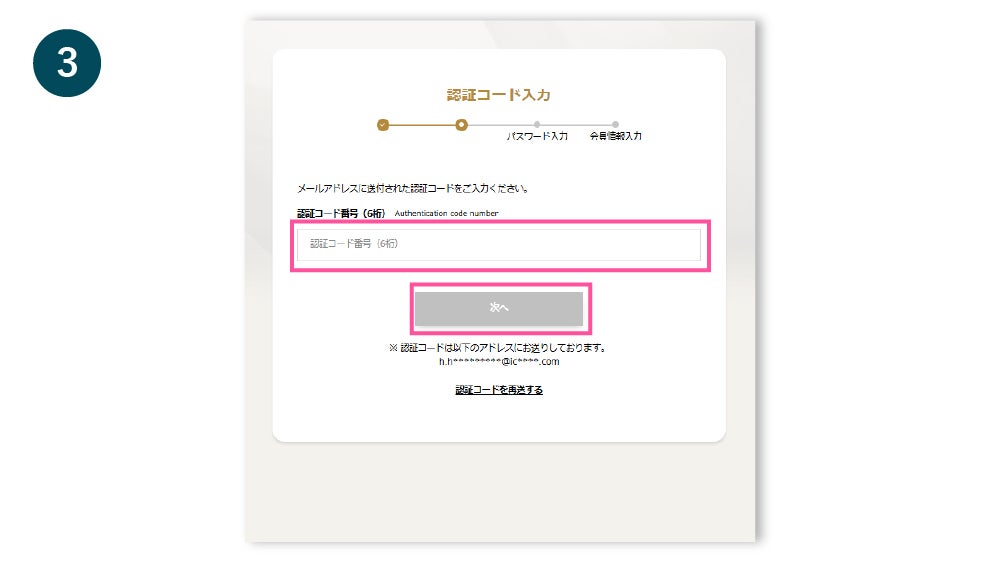1000x562 pixels.
Task: Click the empty white card area below resend link
Action: (x=499, y=418)
